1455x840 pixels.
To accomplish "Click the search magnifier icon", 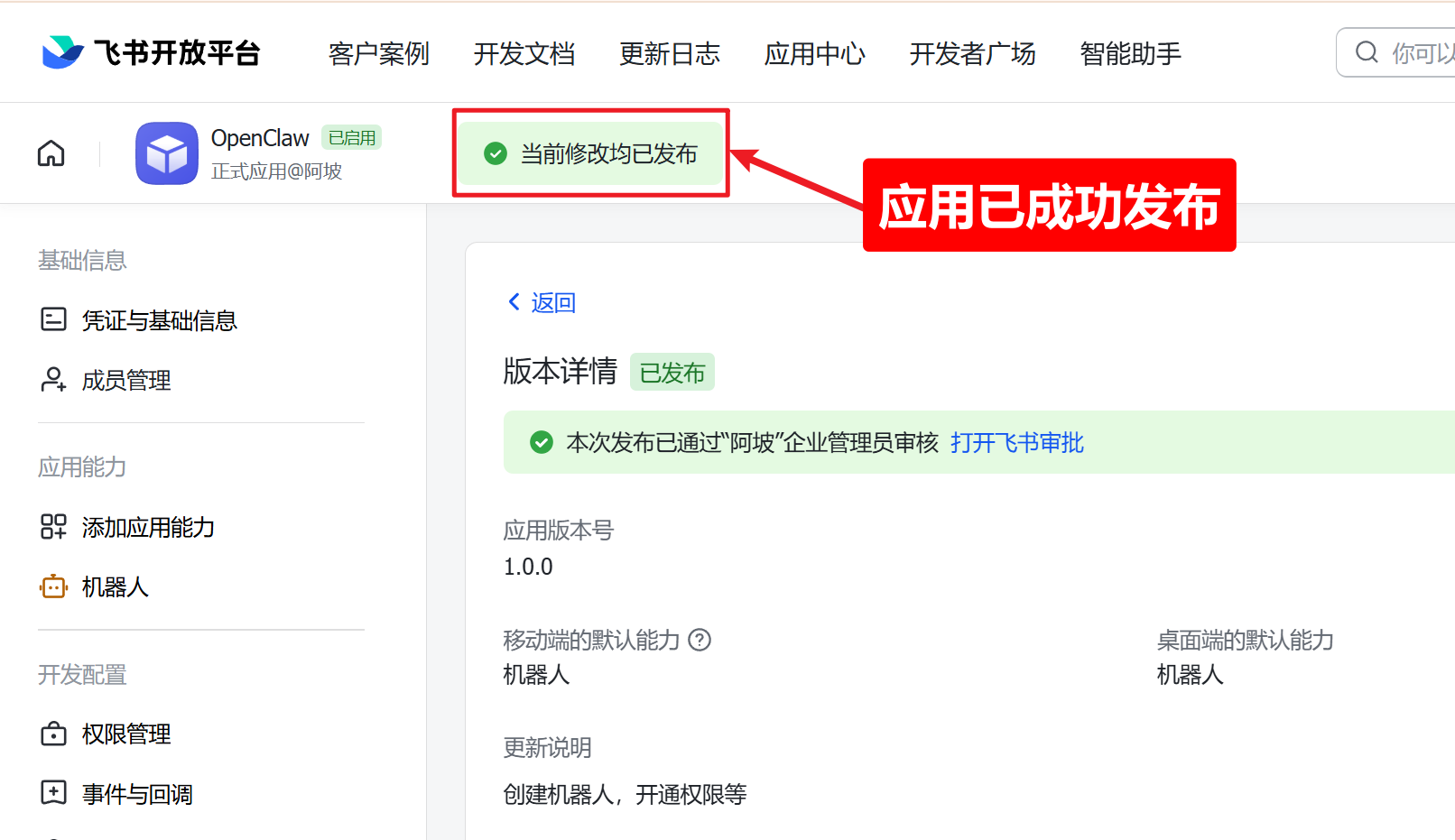I will click(1367, 52).
